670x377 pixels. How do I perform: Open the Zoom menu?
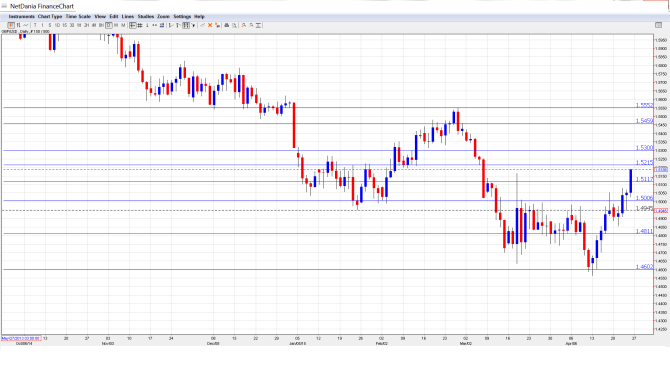[x=163, y=17]
